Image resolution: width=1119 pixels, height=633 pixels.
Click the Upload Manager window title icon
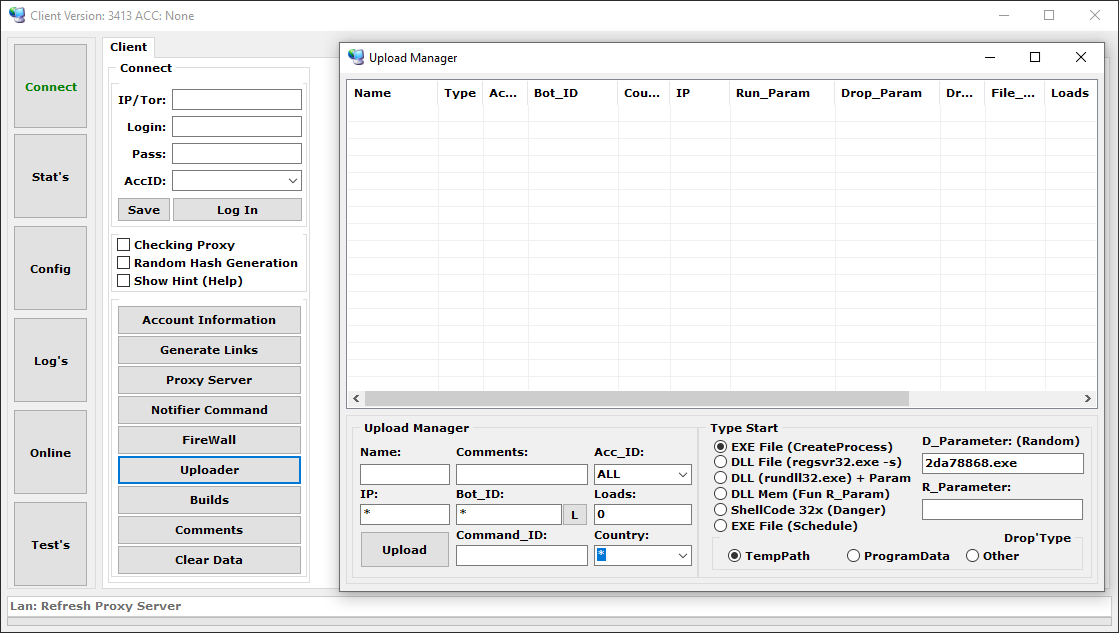(355, 57)
